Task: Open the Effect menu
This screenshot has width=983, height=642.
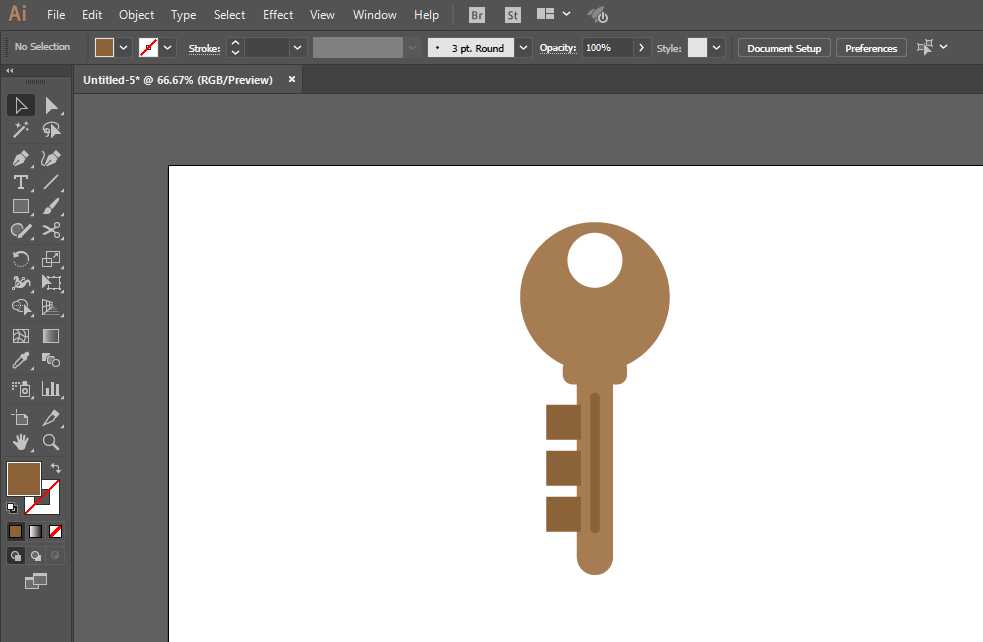Action: [x=278, y=15]
